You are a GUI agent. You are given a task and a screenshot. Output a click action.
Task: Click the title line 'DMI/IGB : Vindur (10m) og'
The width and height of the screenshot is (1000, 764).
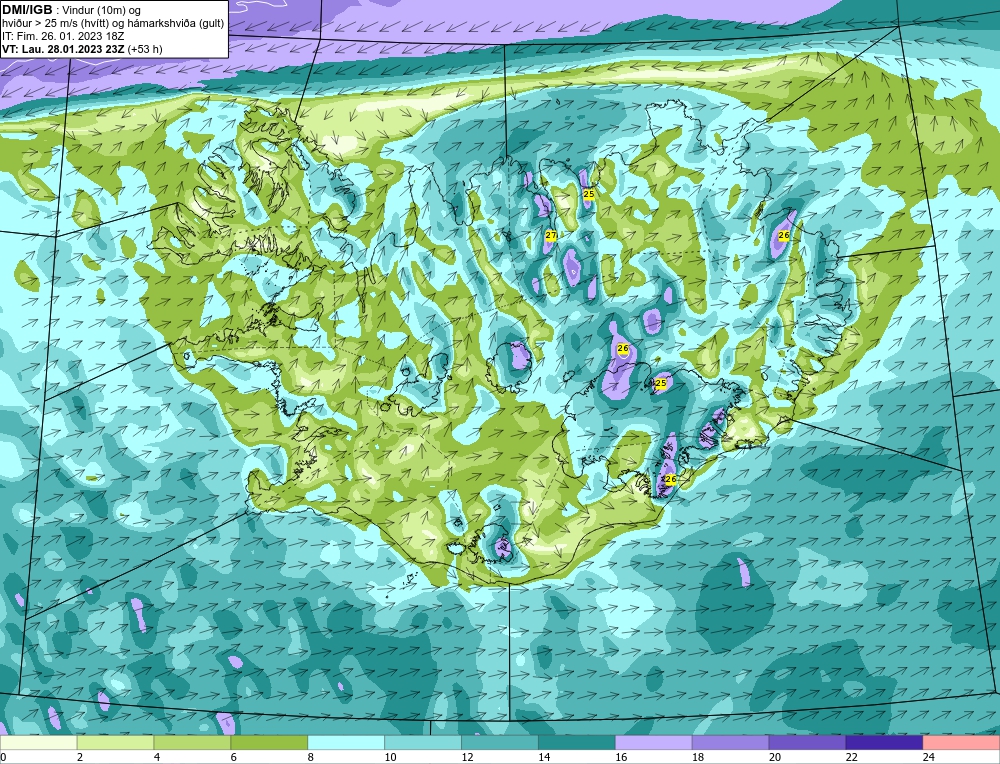[72, 9]
